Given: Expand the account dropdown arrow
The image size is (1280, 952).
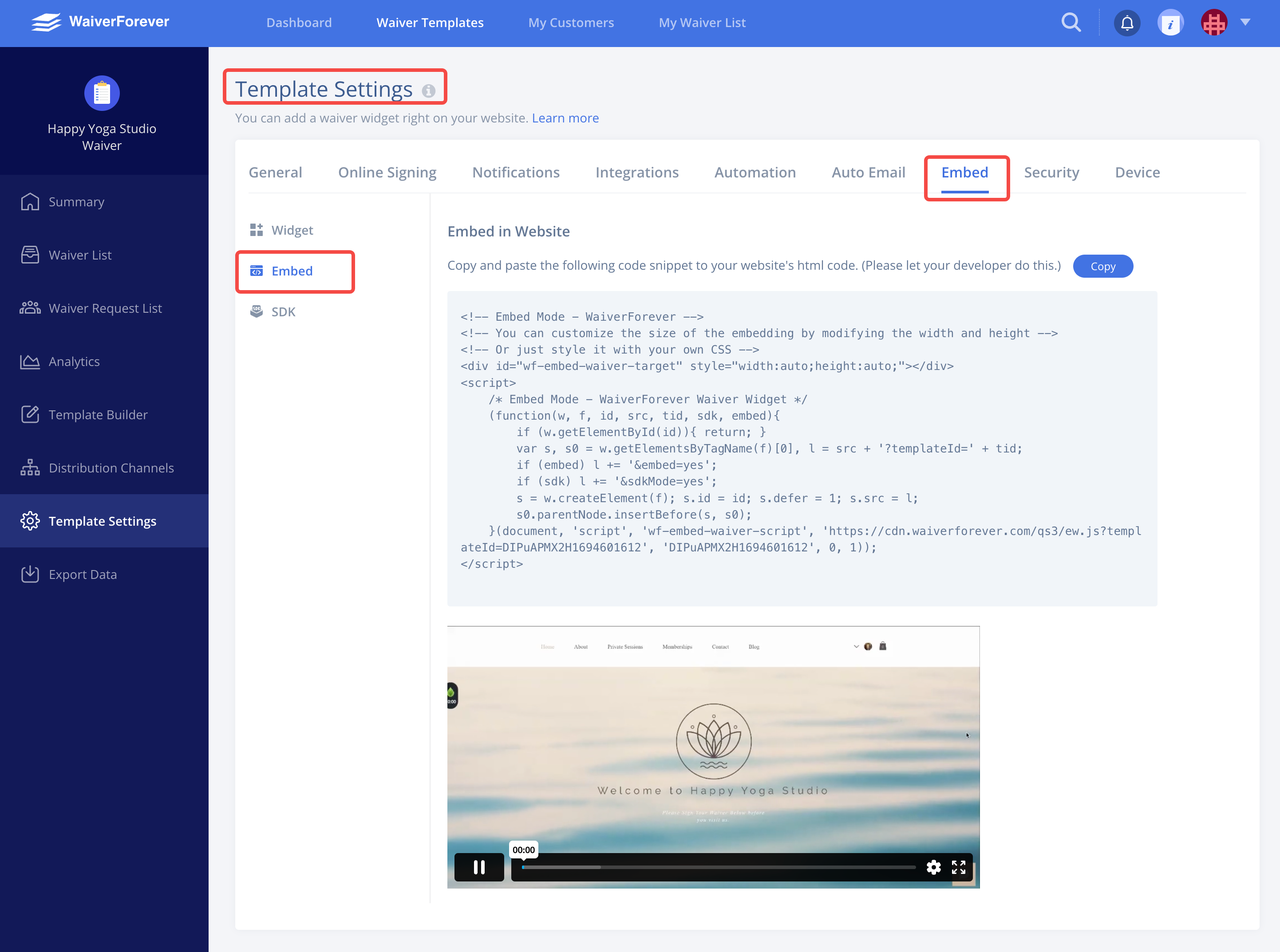Looking at the screenshot, I should pos(1245,22).
